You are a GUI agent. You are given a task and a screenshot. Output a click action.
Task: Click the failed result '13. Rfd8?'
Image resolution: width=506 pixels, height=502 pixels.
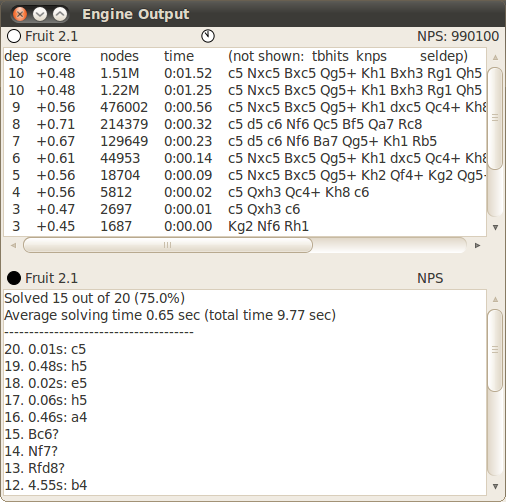[x=34, y=468]
